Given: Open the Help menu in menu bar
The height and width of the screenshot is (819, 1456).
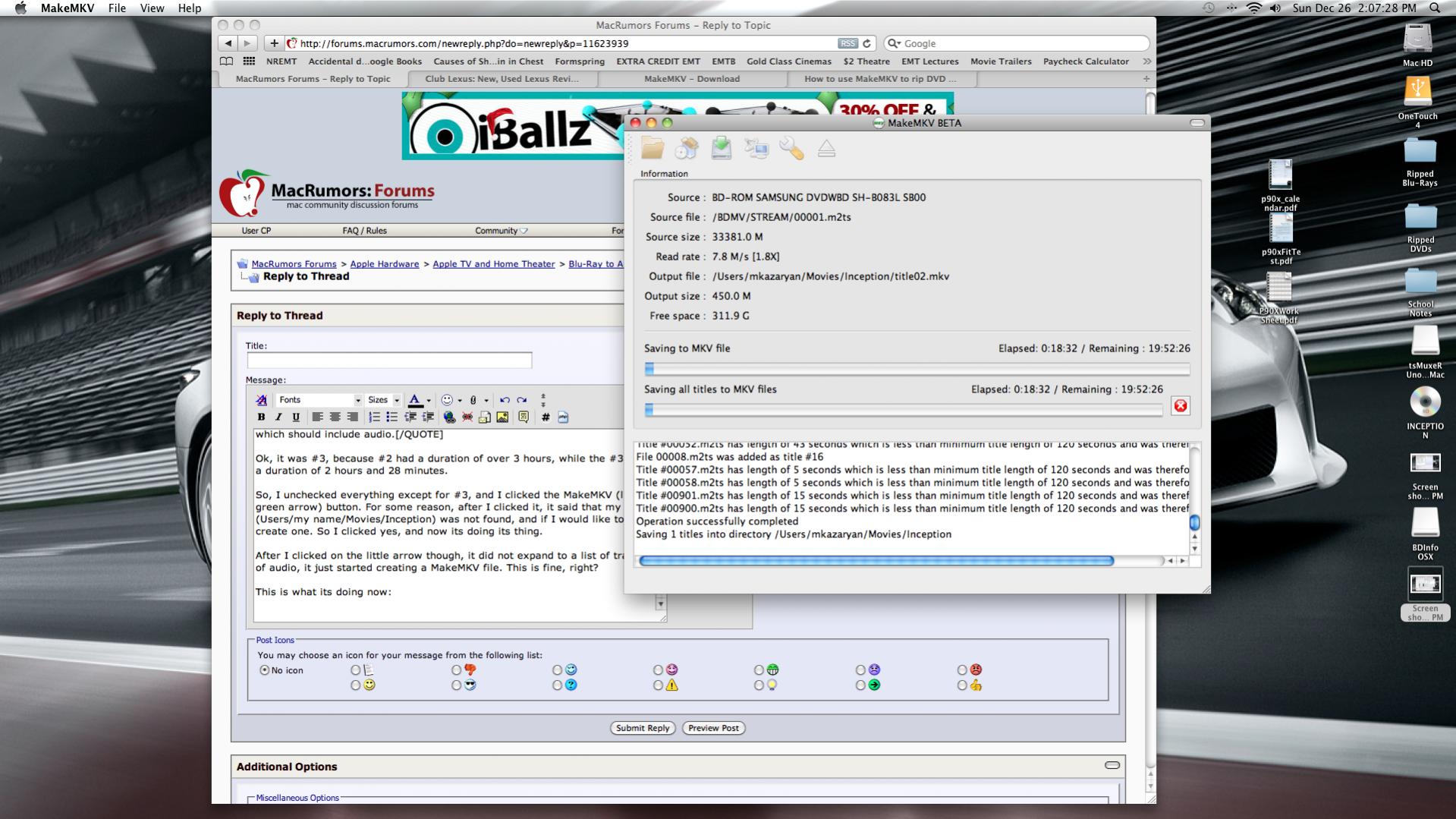Looking at the screenshot, I should pyautogui.click(x=190, y=8).
